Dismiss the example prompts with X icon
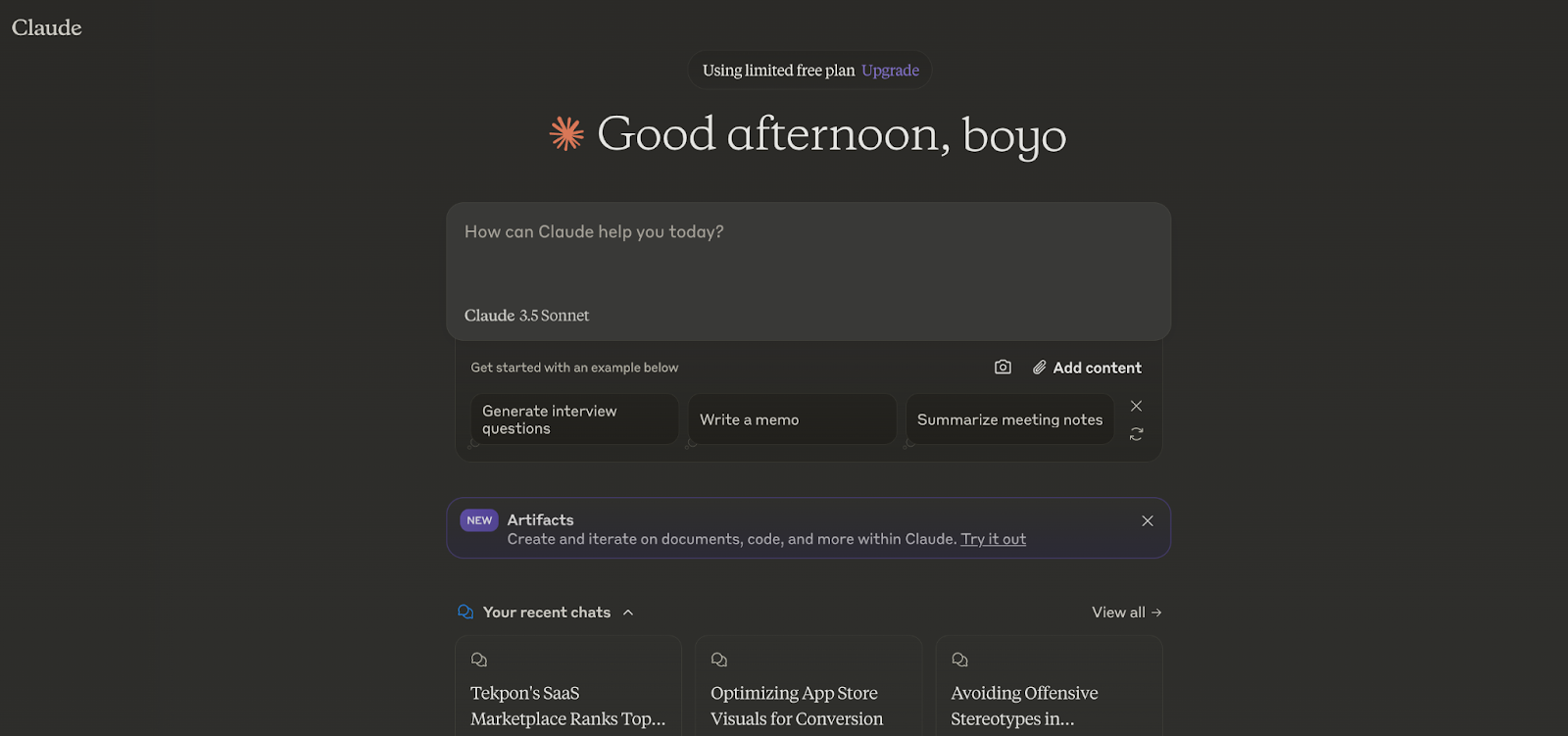The width and height of the screenshot is (1568, 736). pos(1136,406)
